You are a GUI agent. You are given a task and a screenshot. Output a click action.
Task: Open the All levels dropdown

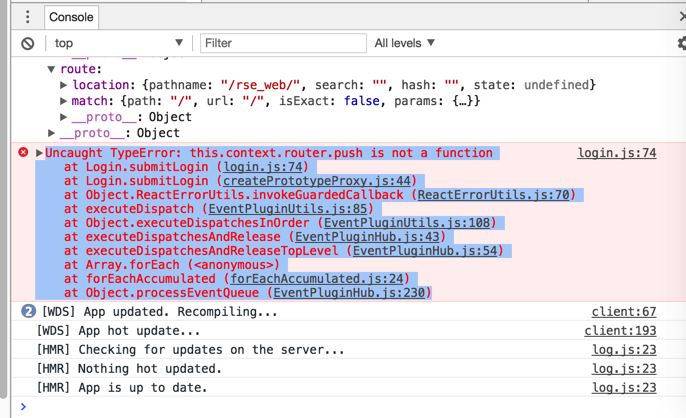coord(405,43)
